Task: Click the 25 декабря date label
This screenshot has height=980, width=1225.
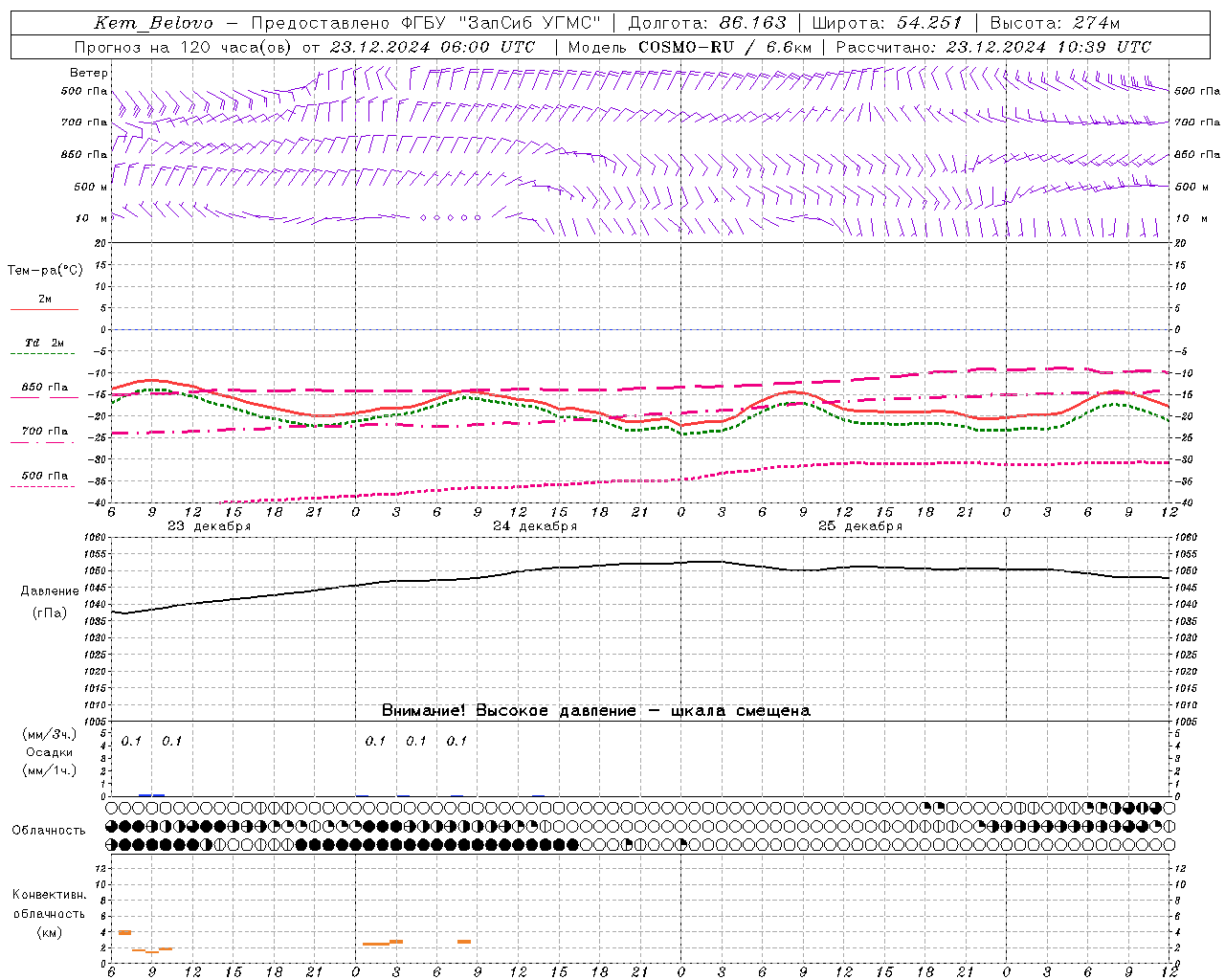Action: tap(860, 526)
